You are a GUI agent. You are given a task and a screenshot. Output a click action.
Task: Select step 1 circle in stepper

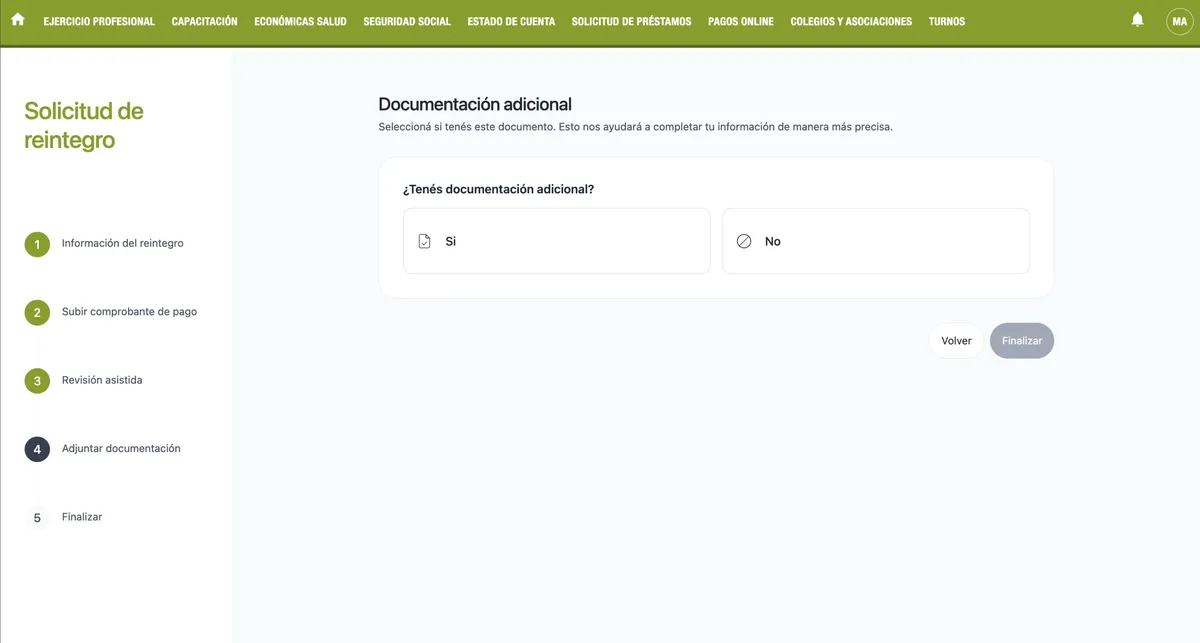pos(37,244)
